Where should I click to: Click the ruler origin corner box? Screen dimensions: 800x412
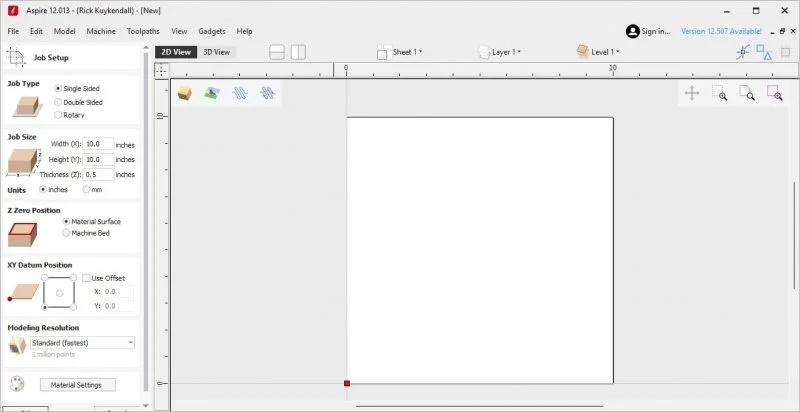tap(161, 70)
